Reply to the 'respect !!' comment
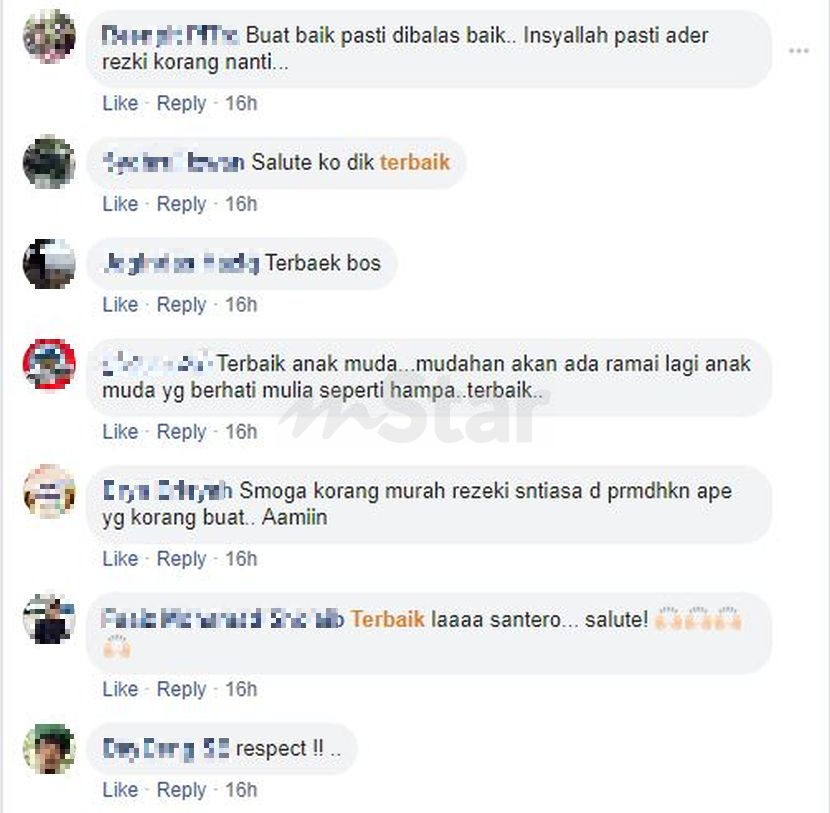Image resolution: width=830 pixels, height=813 pixels. click(181, 791)
